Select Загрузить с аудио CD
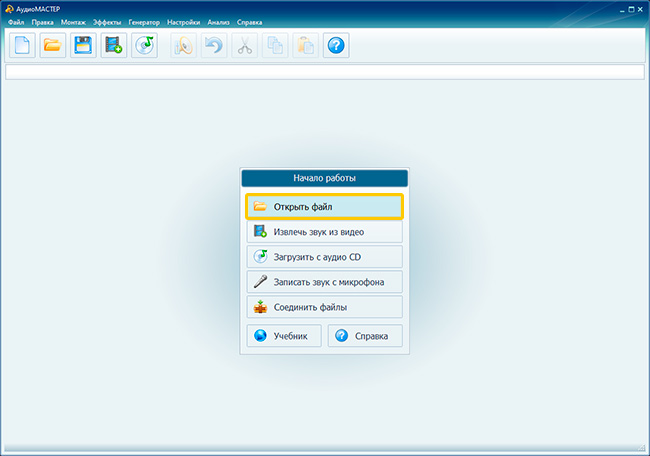 pos(325,257)
